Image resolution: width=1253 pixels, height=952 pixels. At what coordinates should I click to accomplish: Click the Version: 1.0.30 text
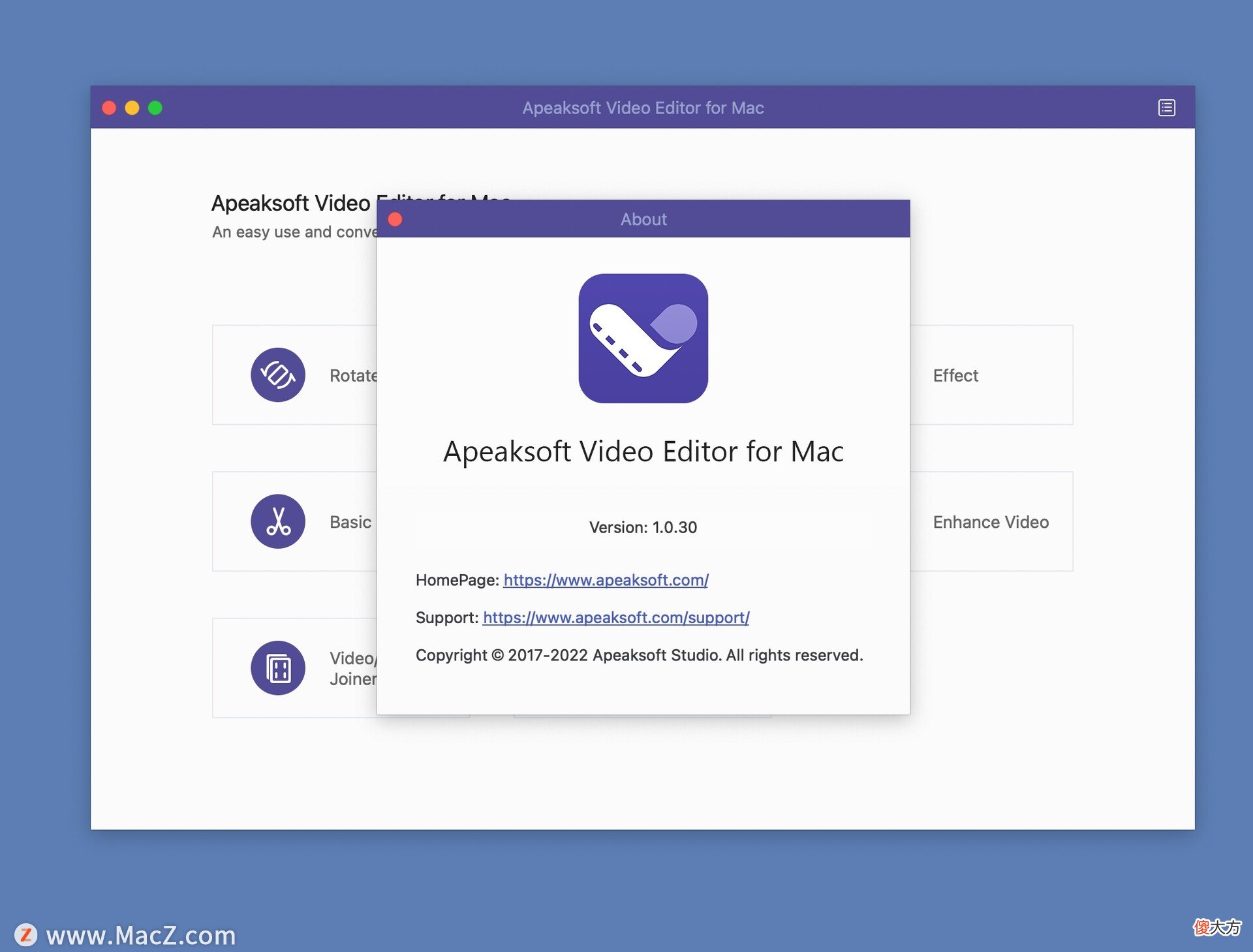[x=643, y=527]
